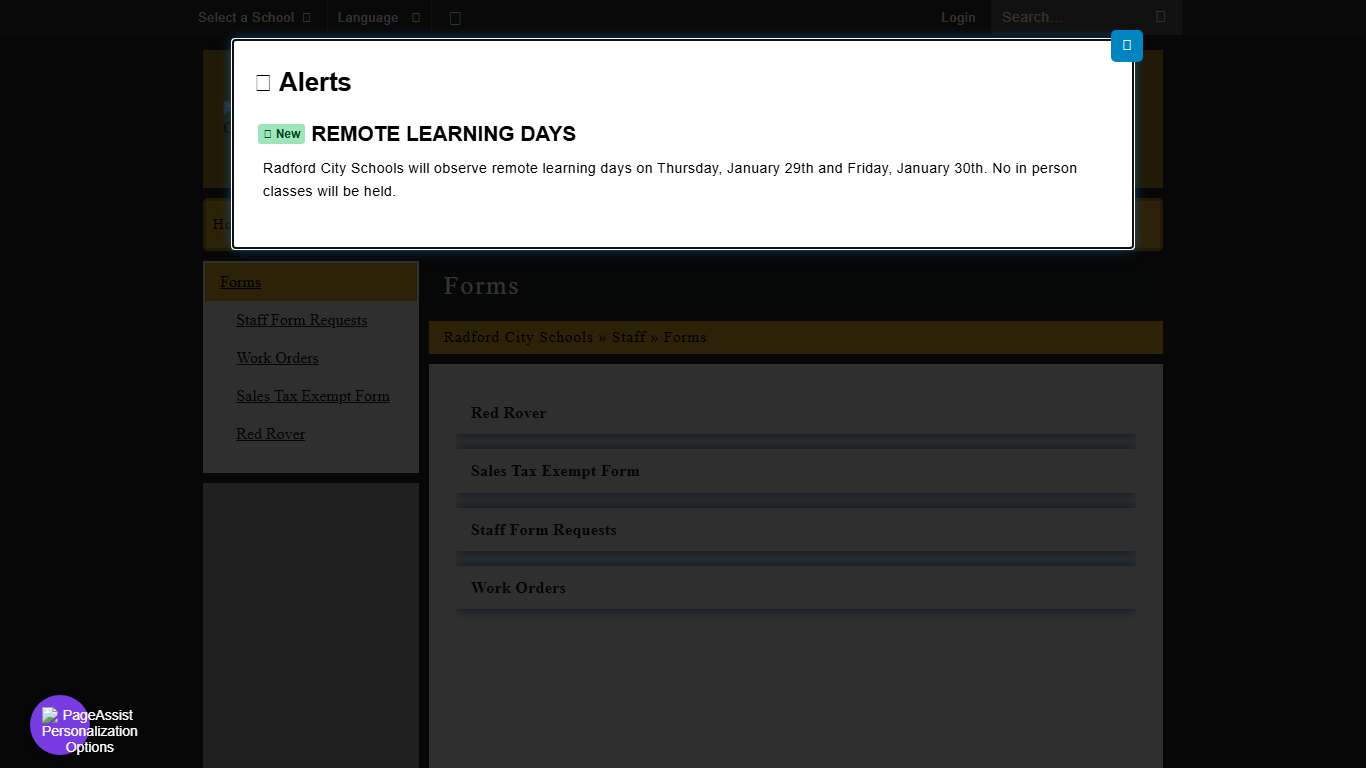The height and width of the screenshot is (768, 1366).
Task: Expand the Staff Form Requests content section
Action: coord(543,530)
